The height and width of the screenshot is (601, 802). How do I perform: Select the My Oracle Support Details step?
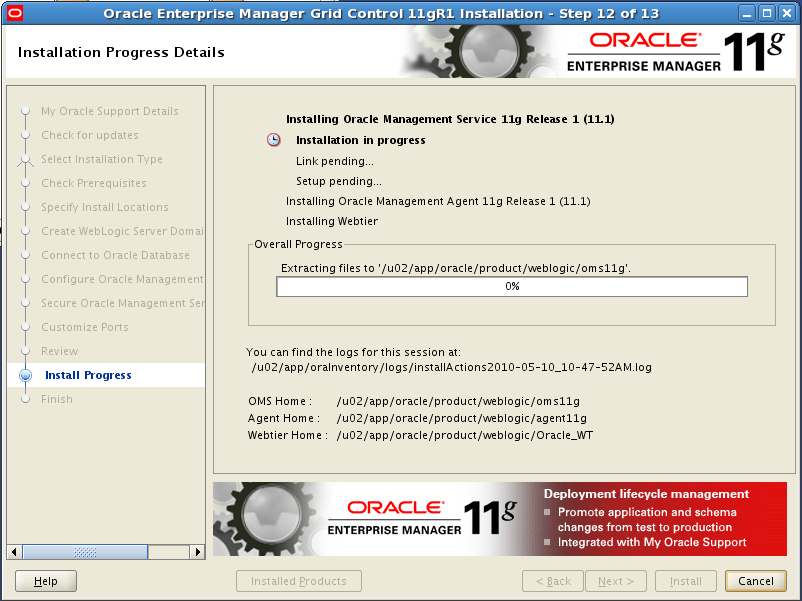tap(110, 111)
